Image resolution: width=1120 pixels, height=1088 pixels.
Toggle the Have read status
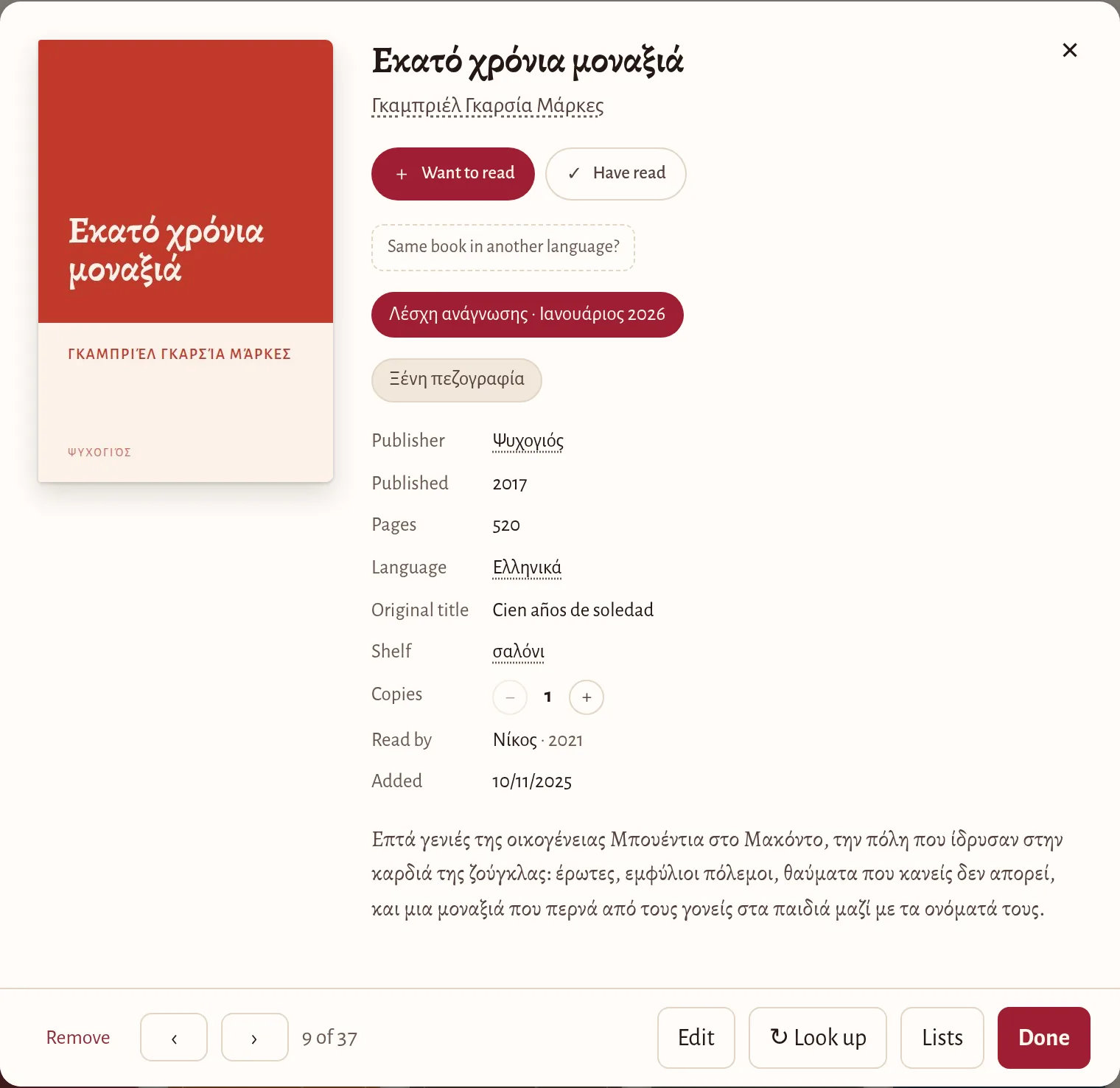point(616,174)
